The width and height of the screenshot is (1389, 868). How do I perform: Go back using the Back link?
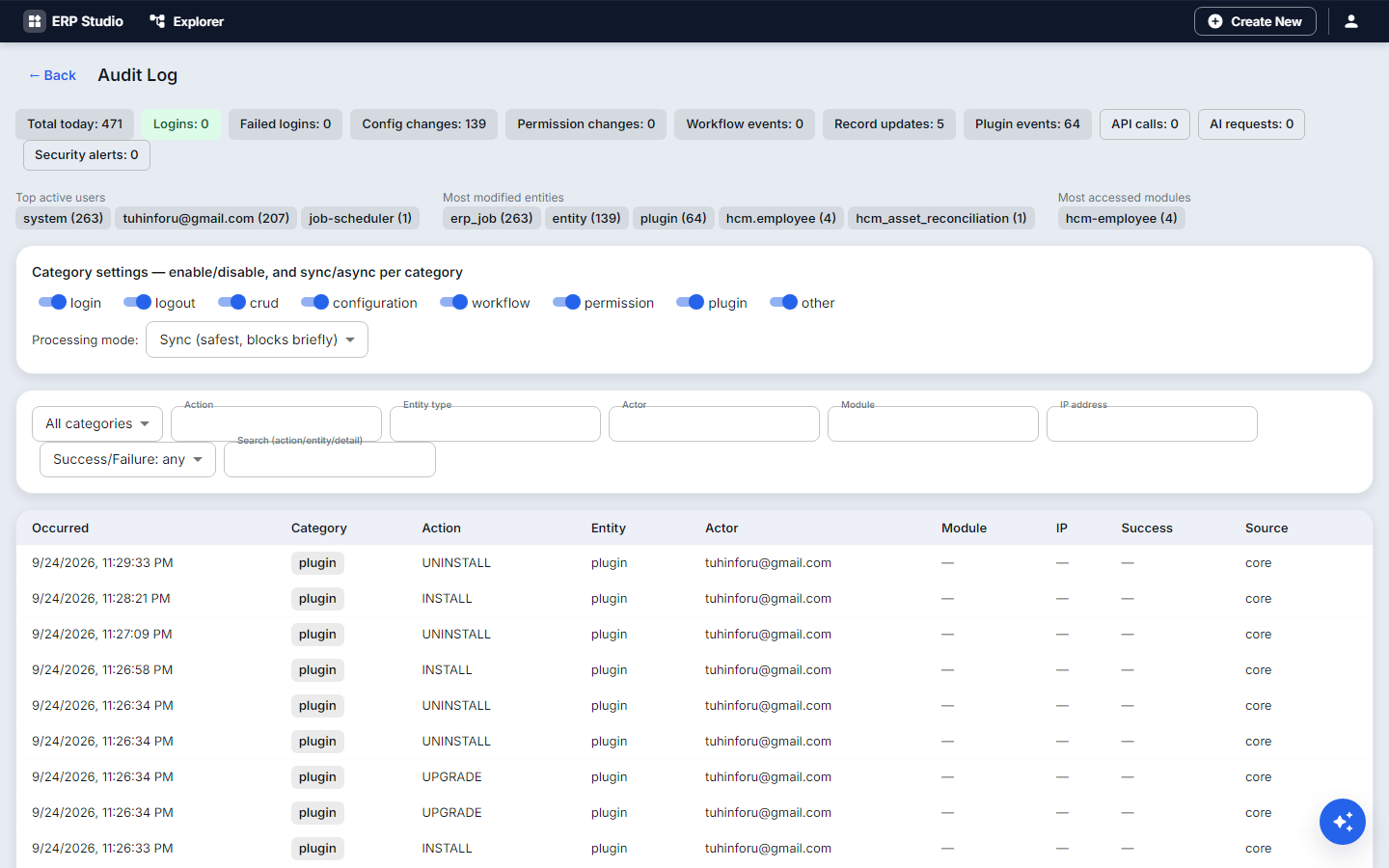[52, 75]
